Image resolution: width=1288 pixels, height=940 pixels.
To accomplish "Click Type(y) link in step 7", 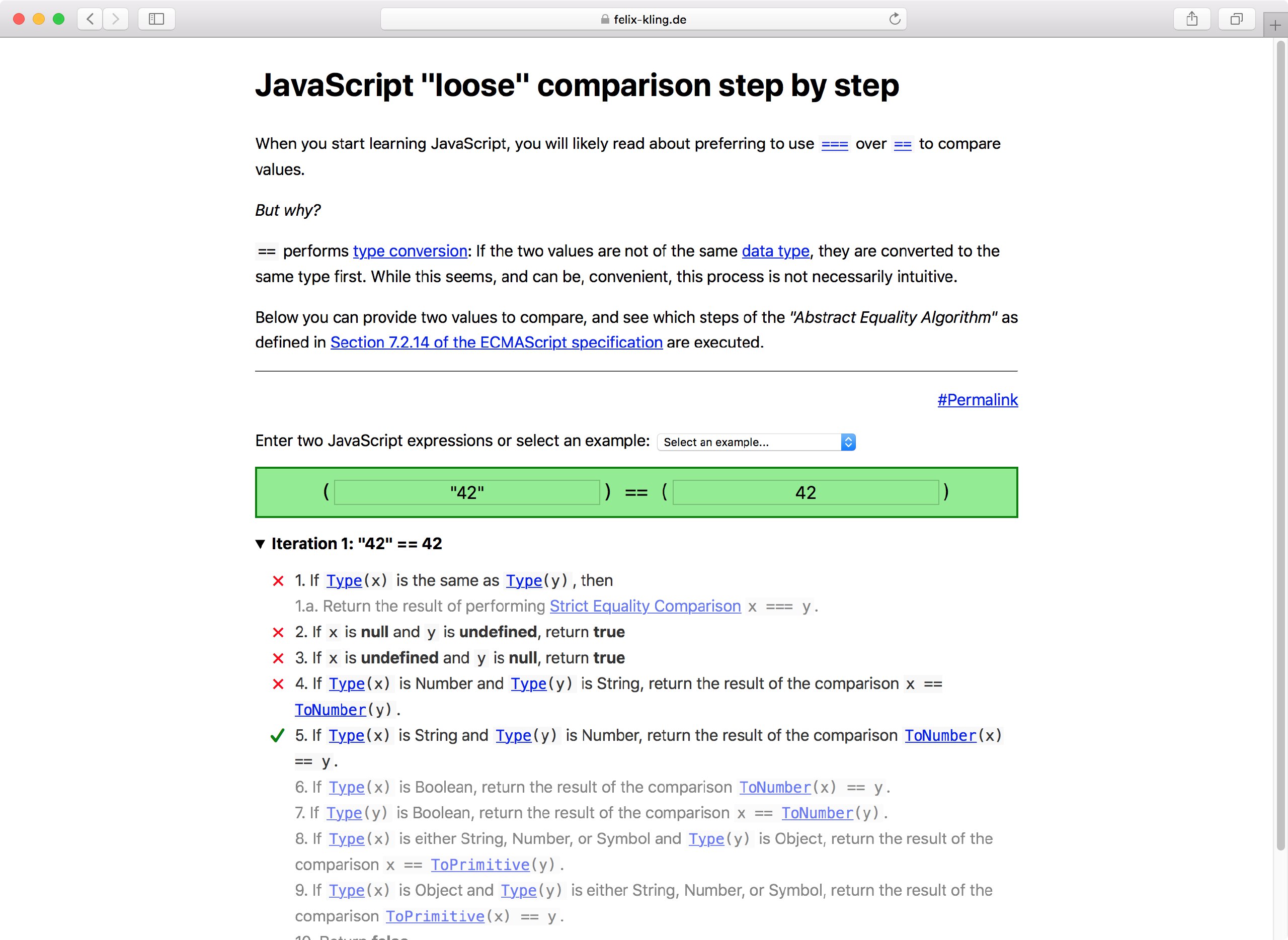I will [344, 813].
